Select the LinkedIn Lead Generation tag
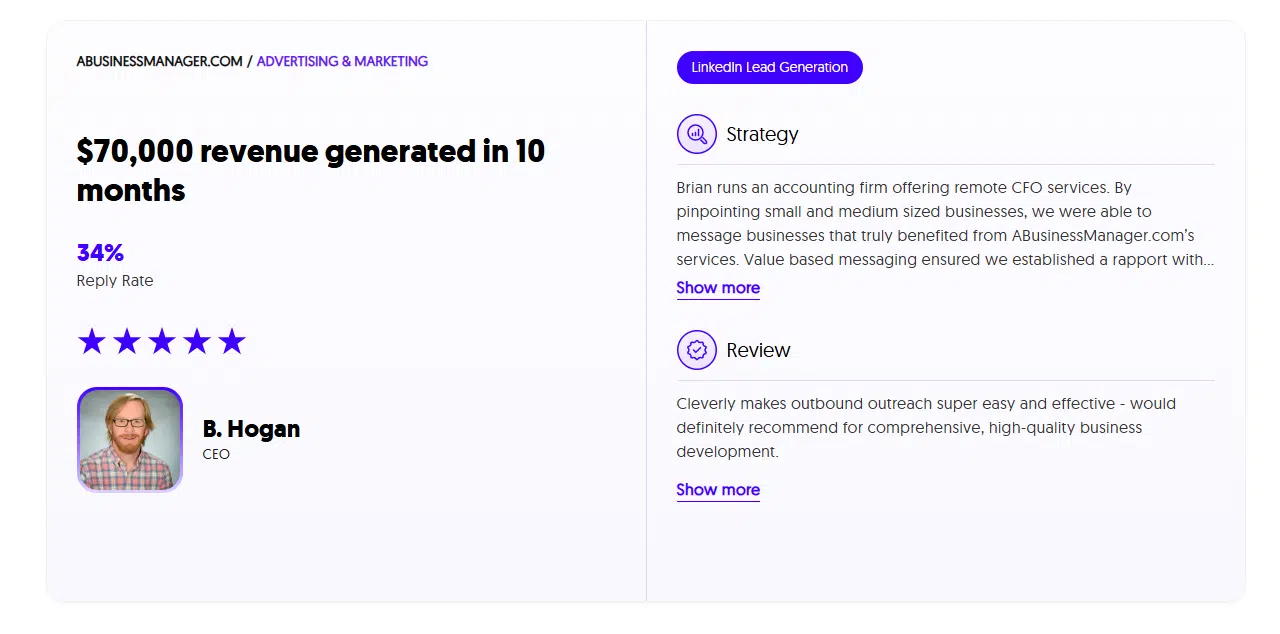The height and width of the screenshot is (634, 1280). pyautogui.click(x=770, y=67)
